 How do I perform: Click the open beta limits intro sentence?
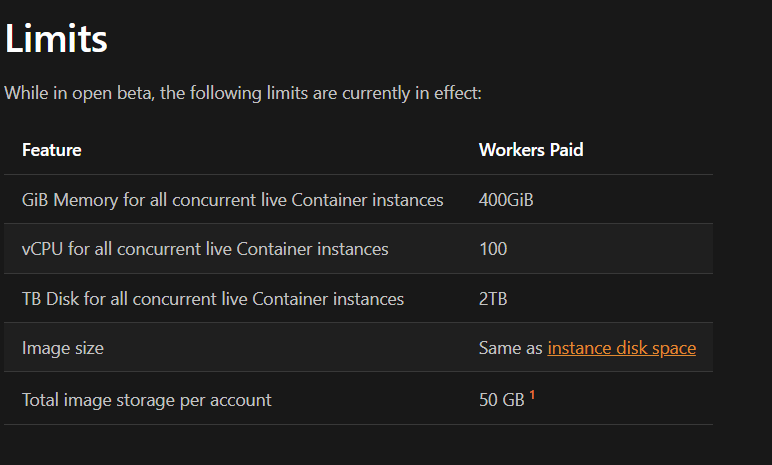pos(243,93)
